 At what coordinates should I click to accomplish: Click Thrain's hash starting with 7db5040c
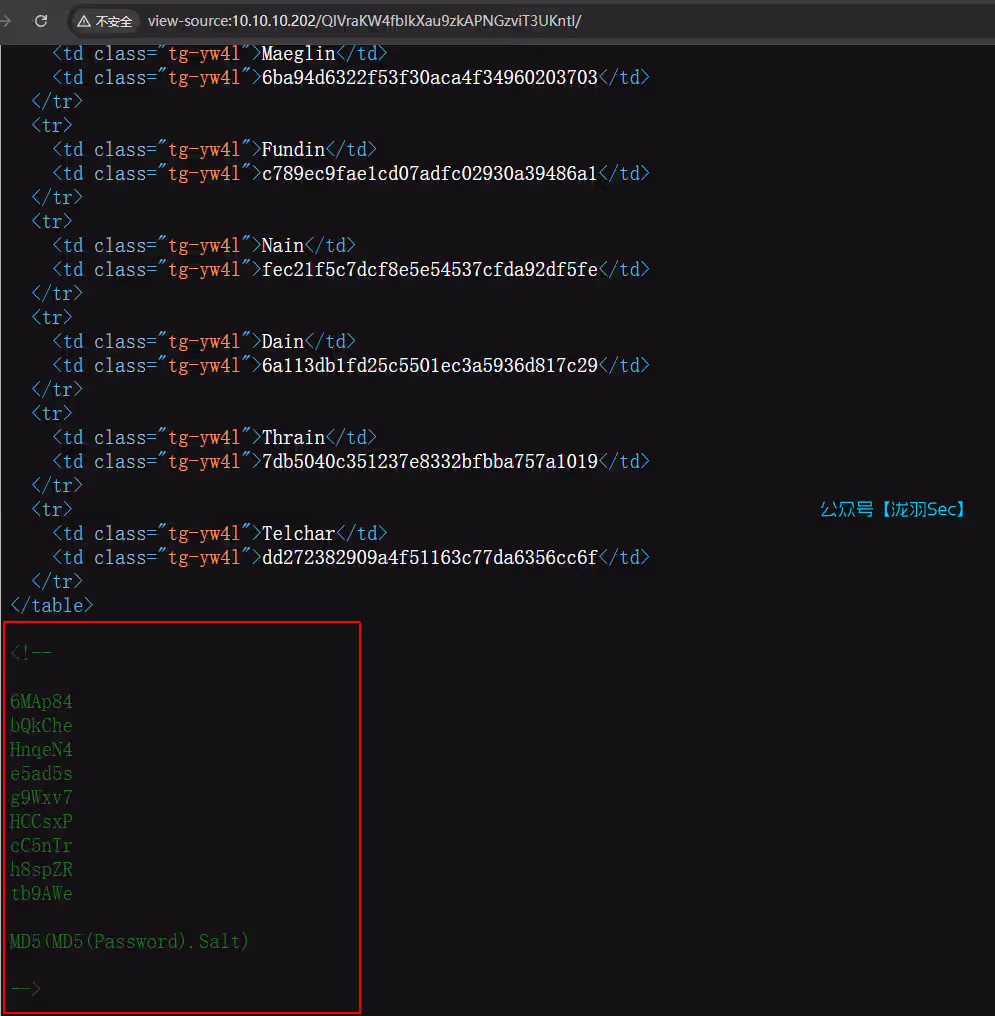(429, 461)
